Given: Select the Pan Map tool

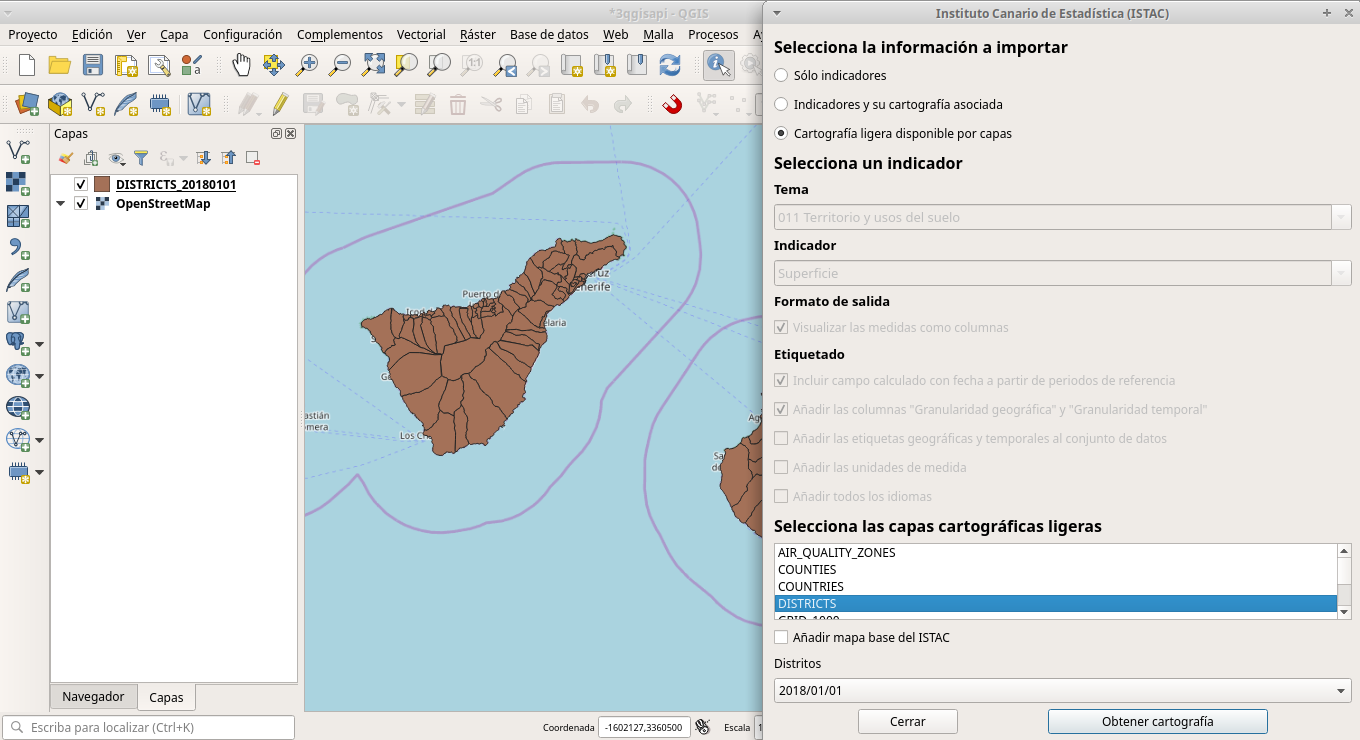Looking at the screenshot, I should tap(240, 65).
